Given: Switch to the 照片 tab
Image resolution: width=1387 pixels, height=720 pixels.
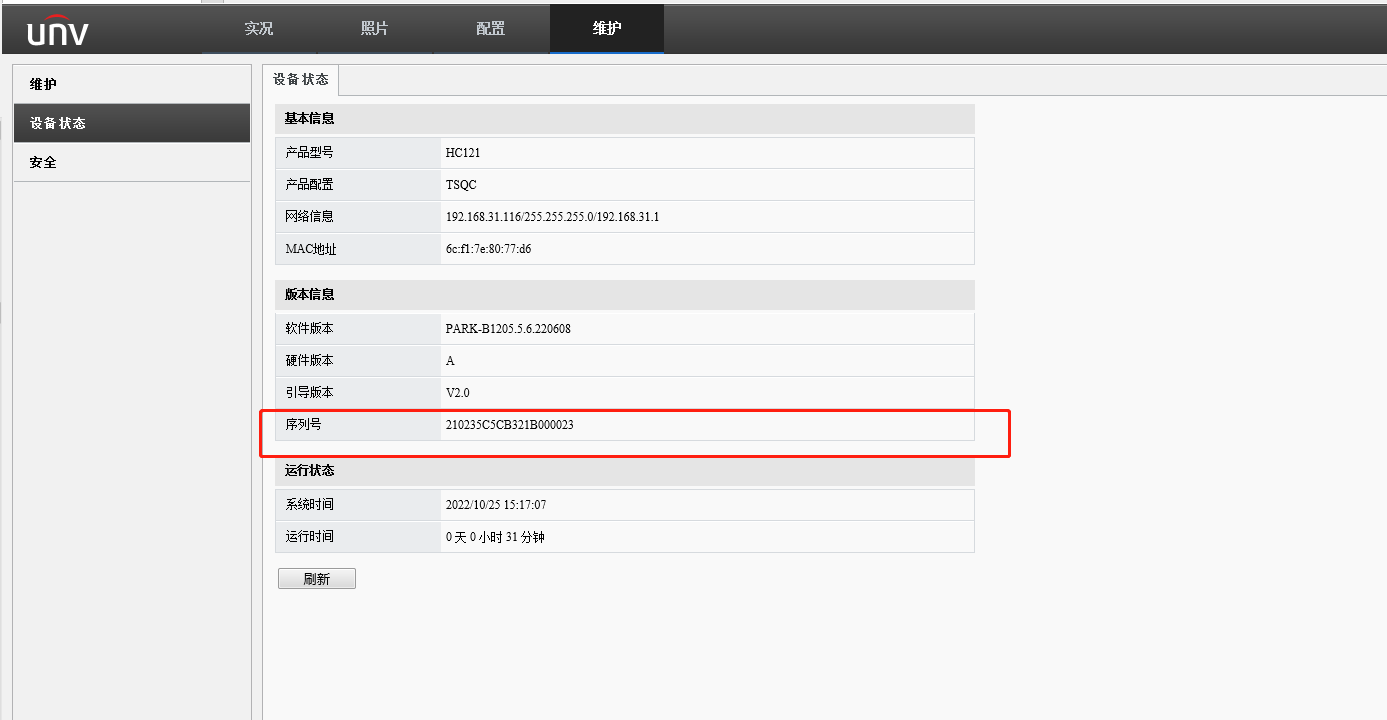Looking at the screenshot, I should point(375,28).
